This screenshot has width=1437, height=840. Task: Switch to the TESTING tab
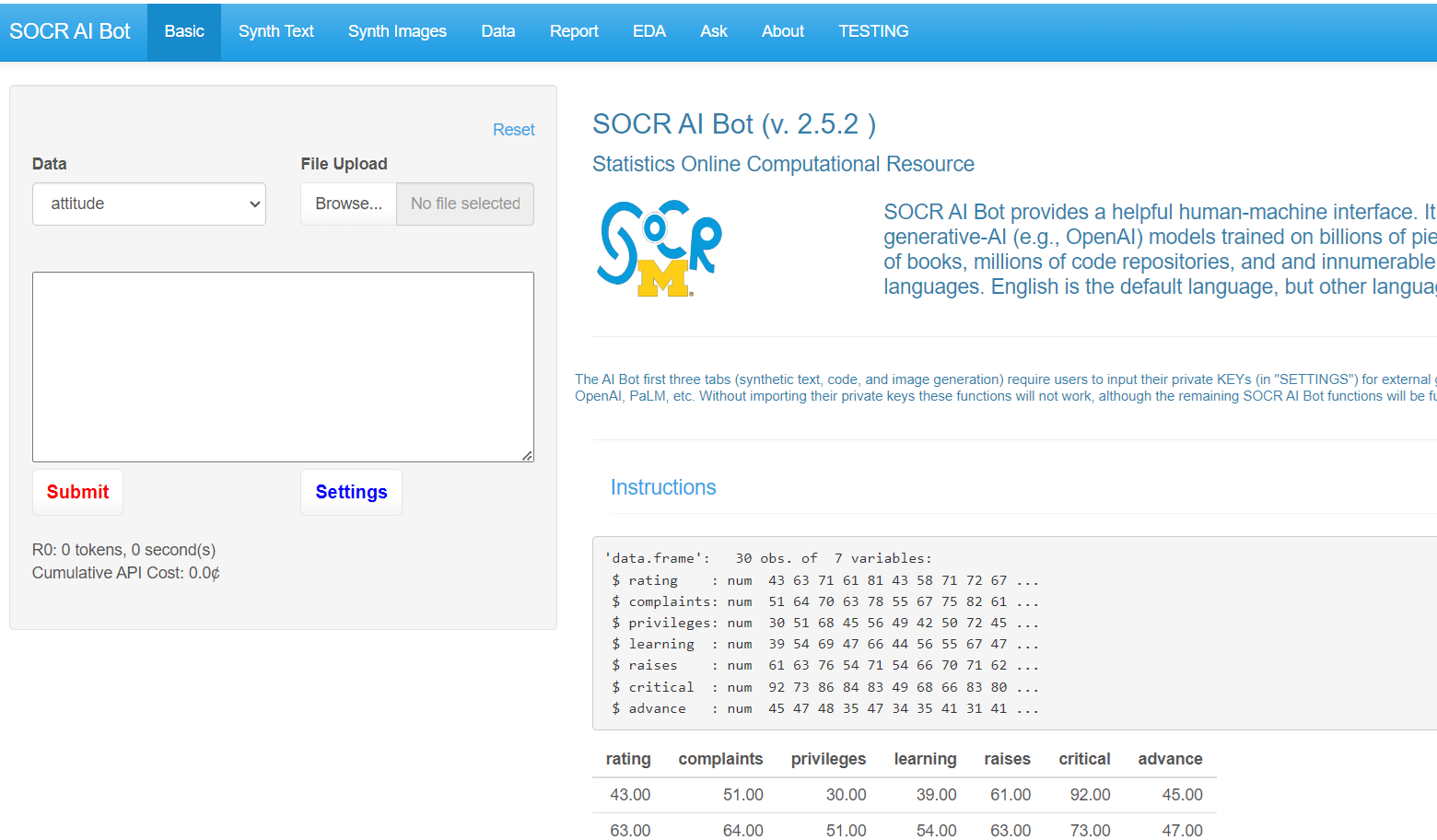click(x=873, y=30)
